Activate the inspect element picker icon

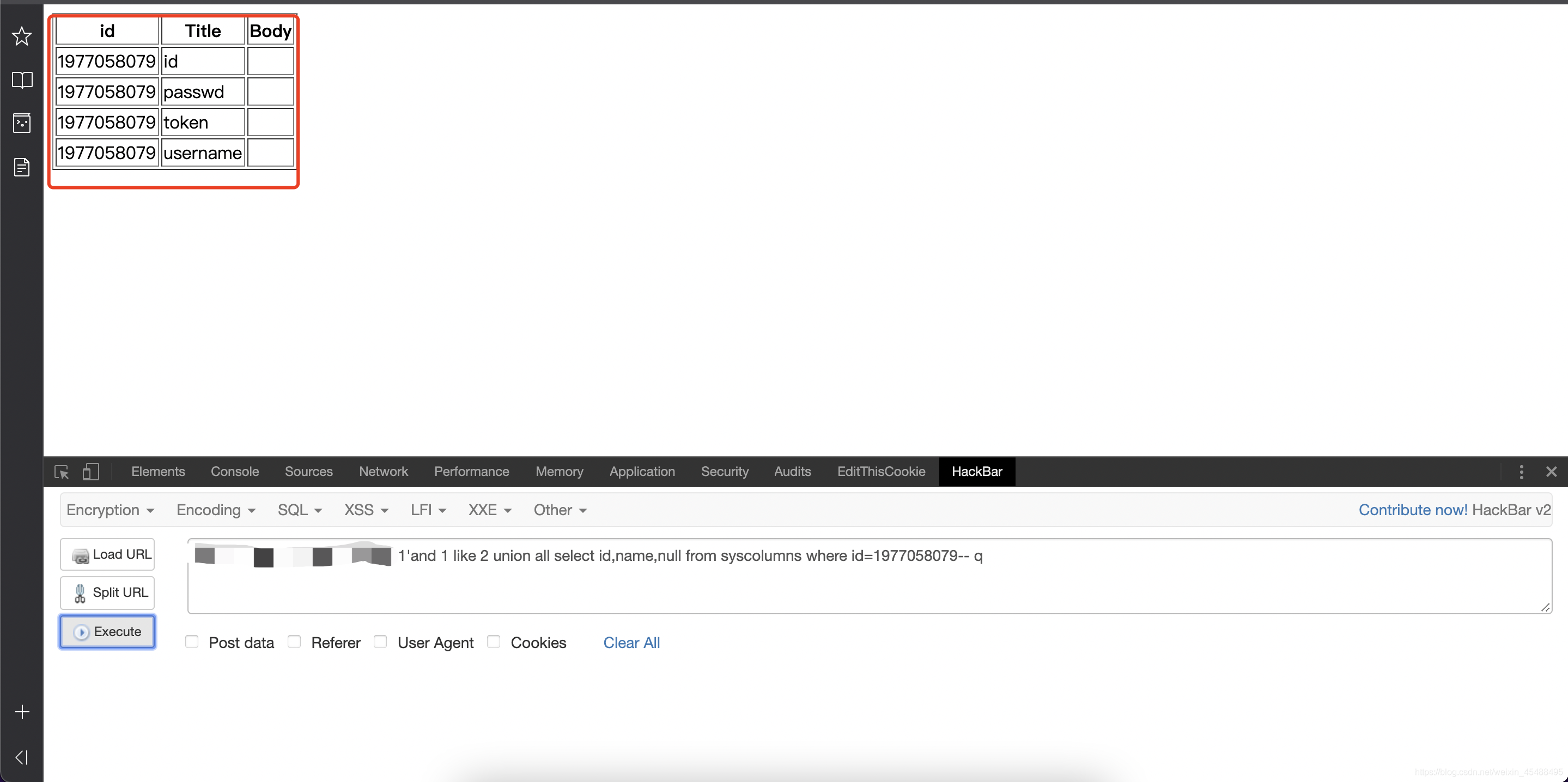coord(62,472)
